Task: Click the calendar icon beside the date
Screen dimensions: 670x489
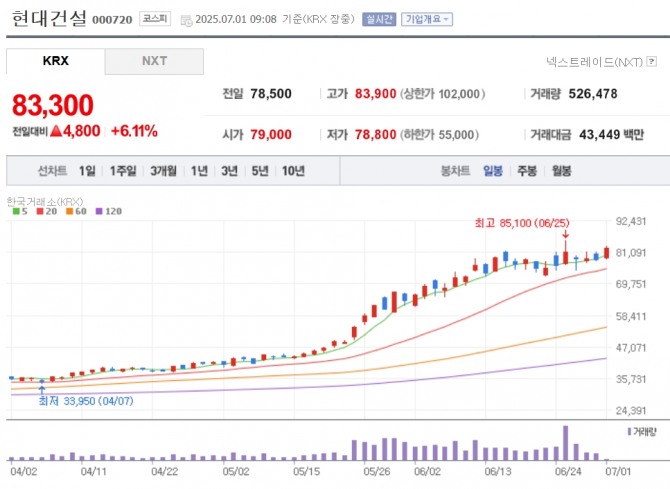Action: 187,19
